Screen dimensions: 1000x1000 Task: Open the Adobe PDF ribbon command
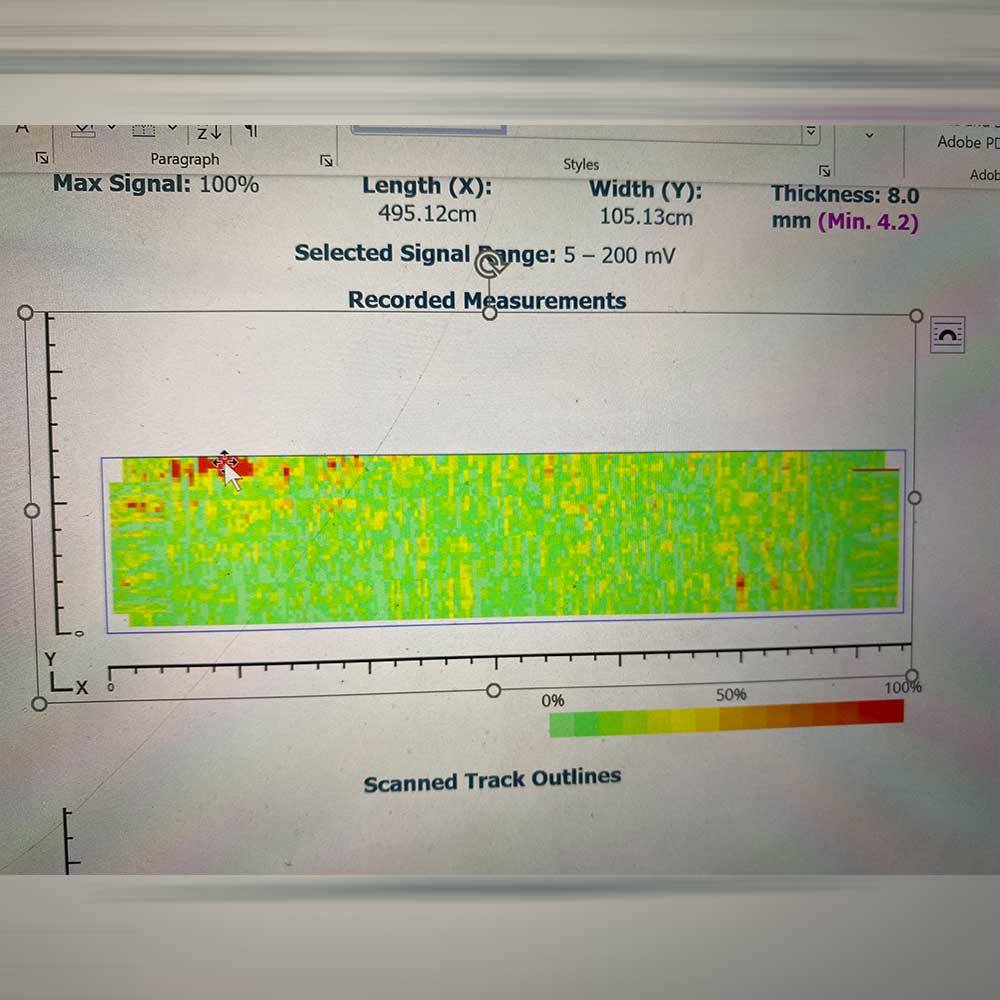(968, 142)
